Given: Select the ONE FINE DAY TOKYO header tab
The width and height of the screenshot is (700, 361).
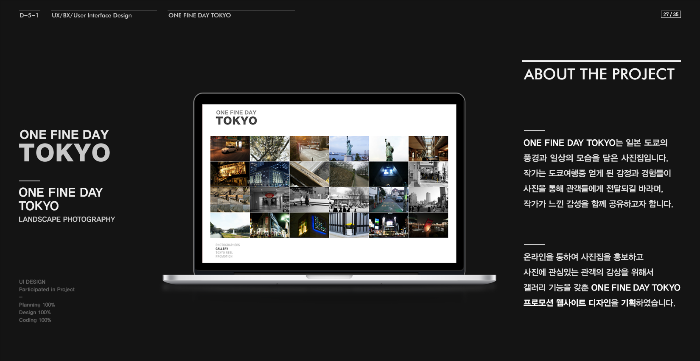Looking at the screenshot, I should coord(200,15).
